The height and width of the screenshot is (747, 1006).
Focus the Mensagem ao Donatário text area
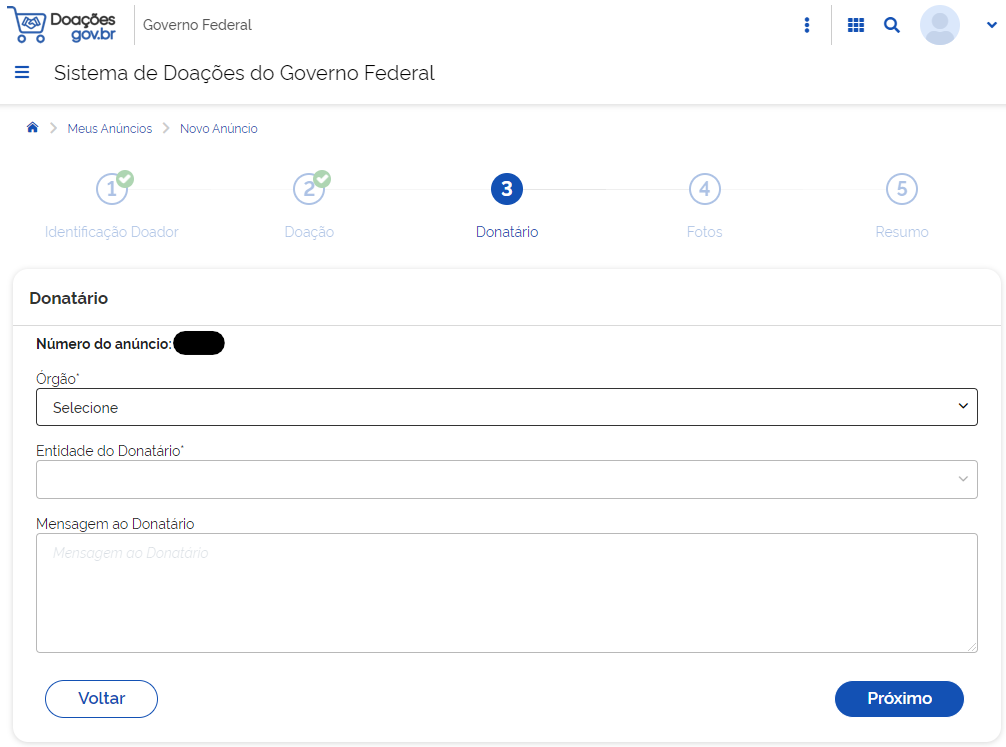pos(506,593)
